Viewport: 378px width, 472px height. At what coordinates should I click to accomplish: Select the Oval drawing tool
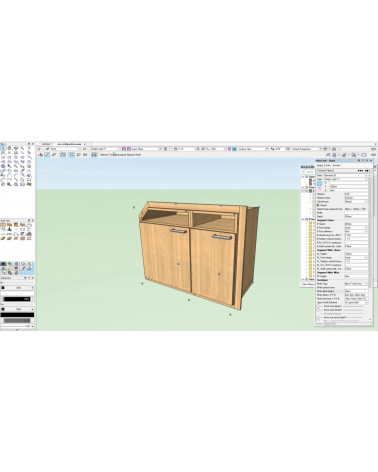point(22,157)
